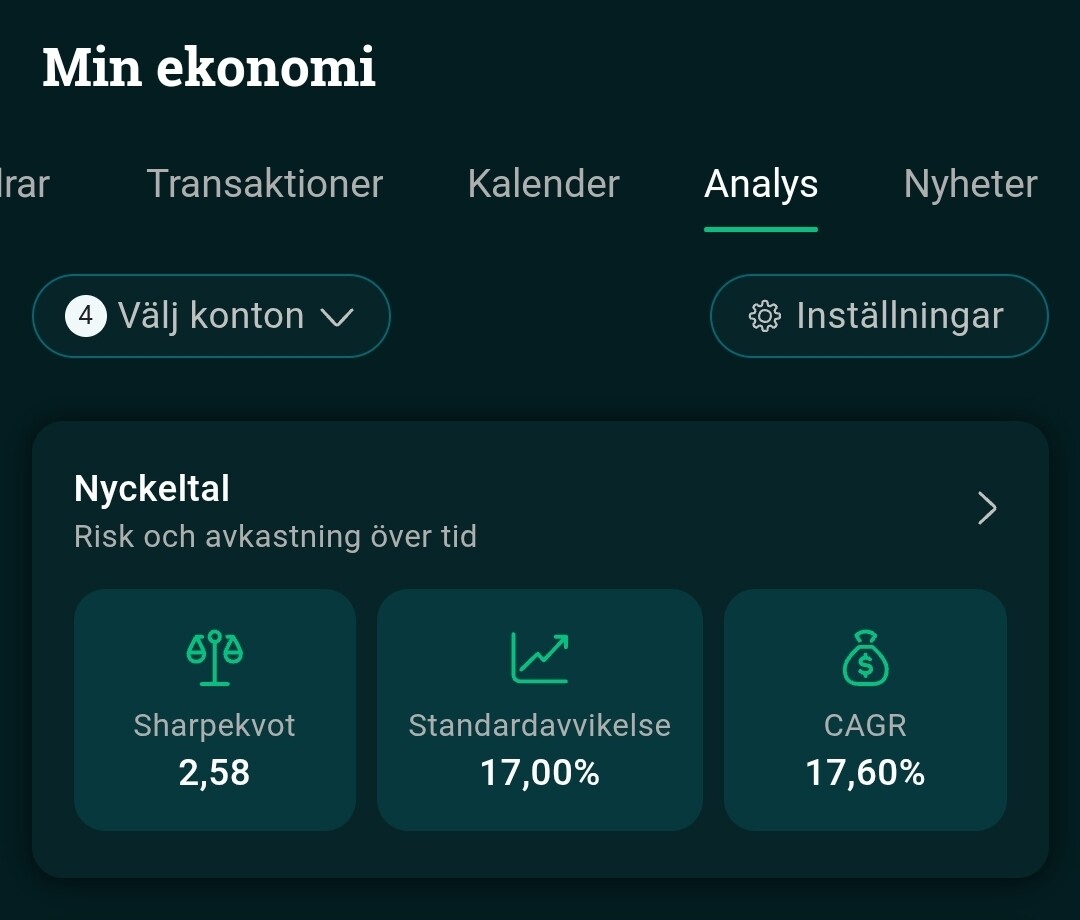Switch to the Transaktioner tab

(x=265, y=184)
